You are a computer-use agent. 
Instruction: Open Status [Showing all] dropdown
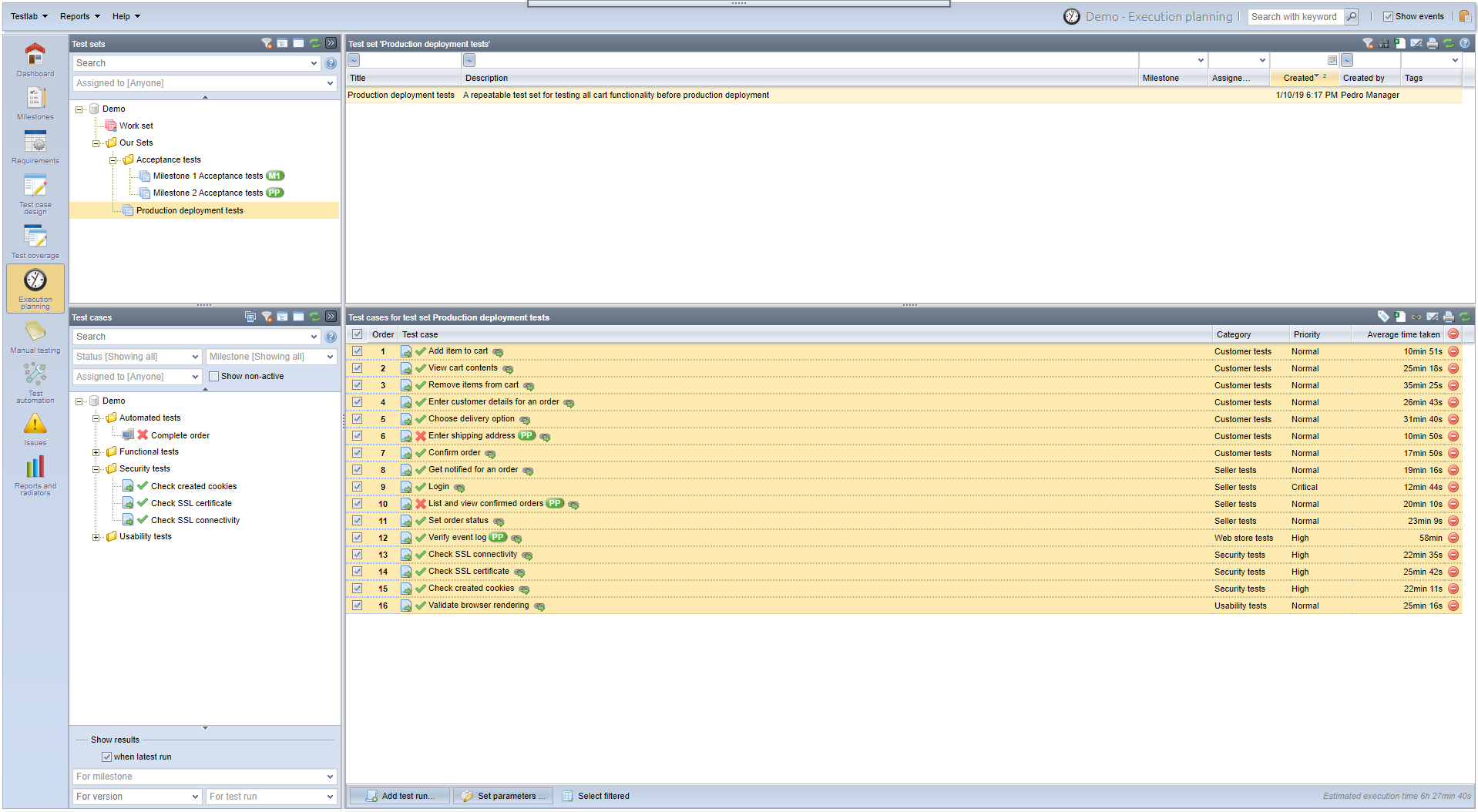[x=137, y=357]
